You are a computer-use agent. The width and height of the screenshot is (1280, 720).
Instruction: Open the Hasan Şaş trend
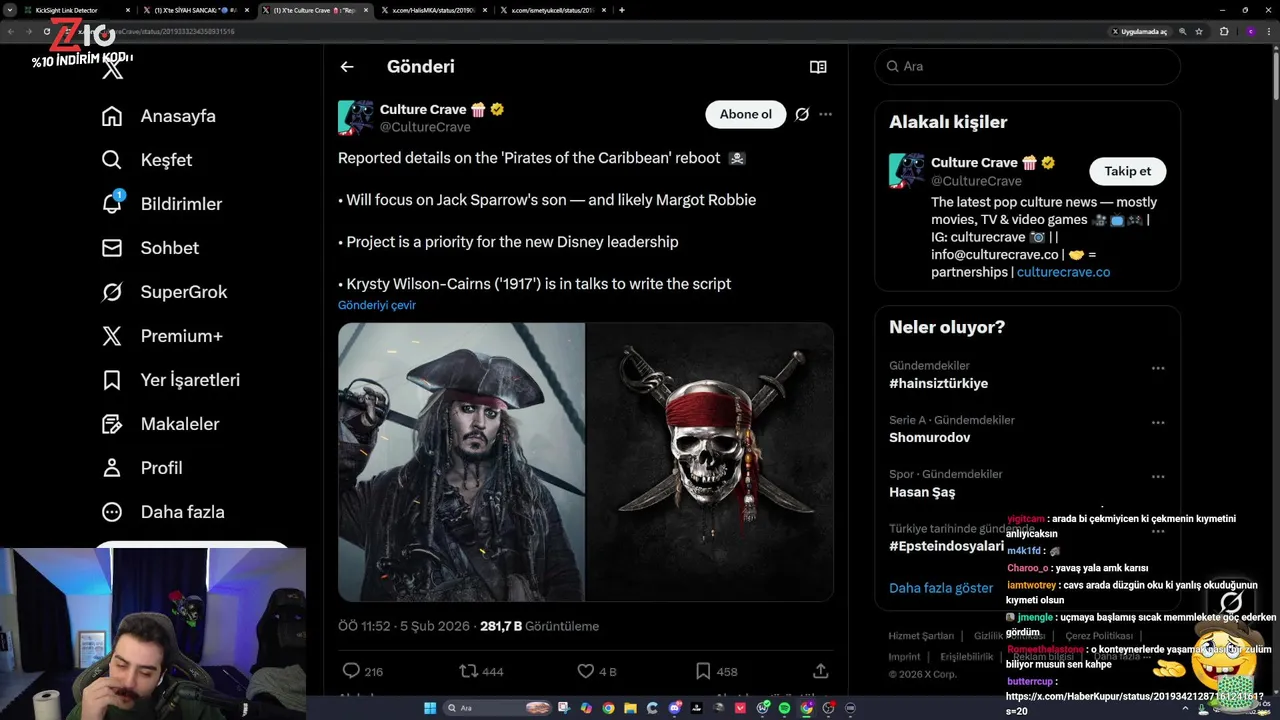pyautogui.click(x=922, y=492)
